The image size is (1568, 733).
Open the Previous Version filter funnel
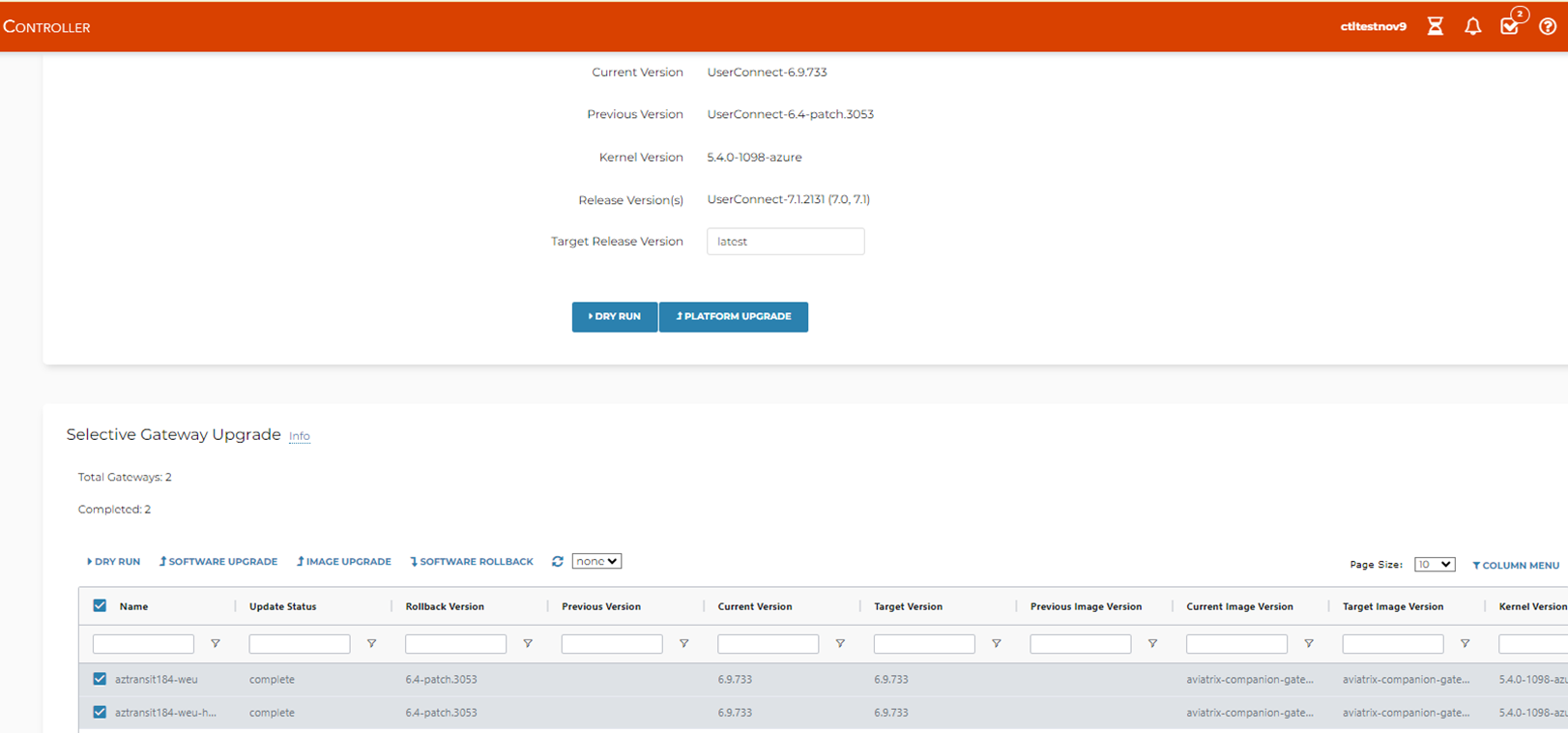coord(683,644)
